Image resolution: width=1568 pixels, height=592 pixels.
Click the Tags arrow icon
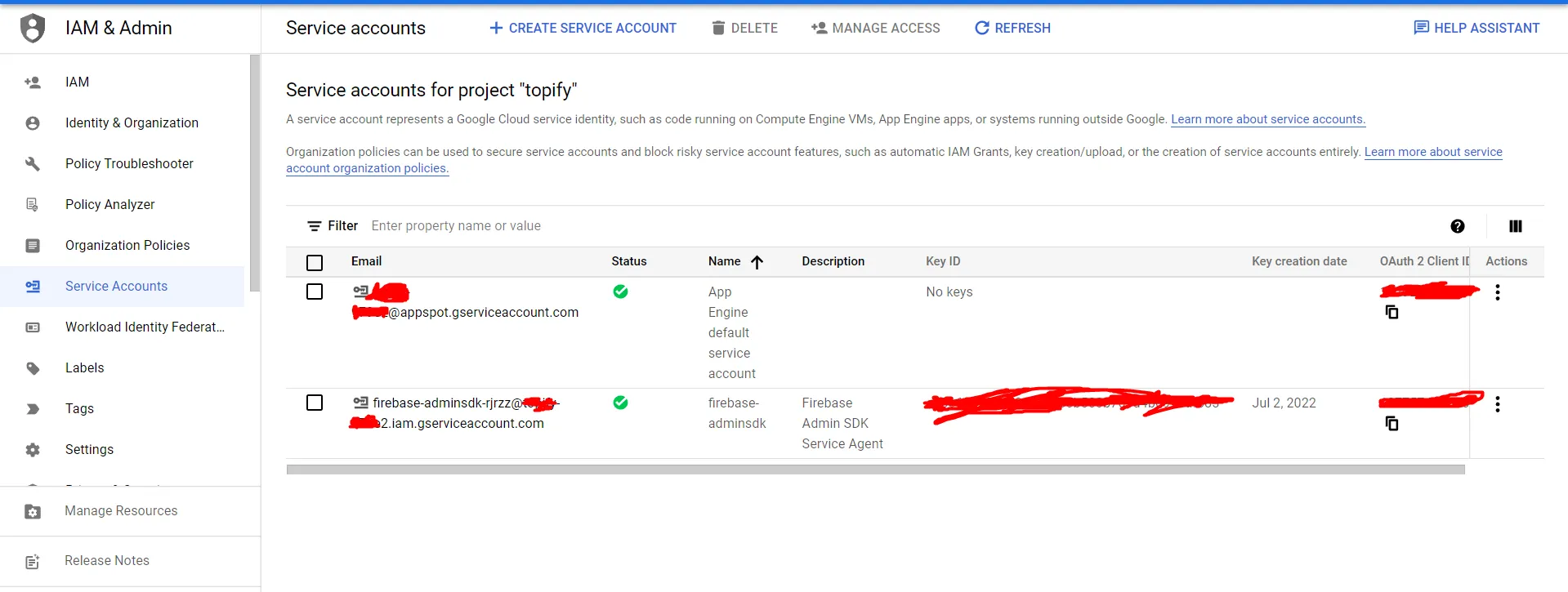pos(33,408)
